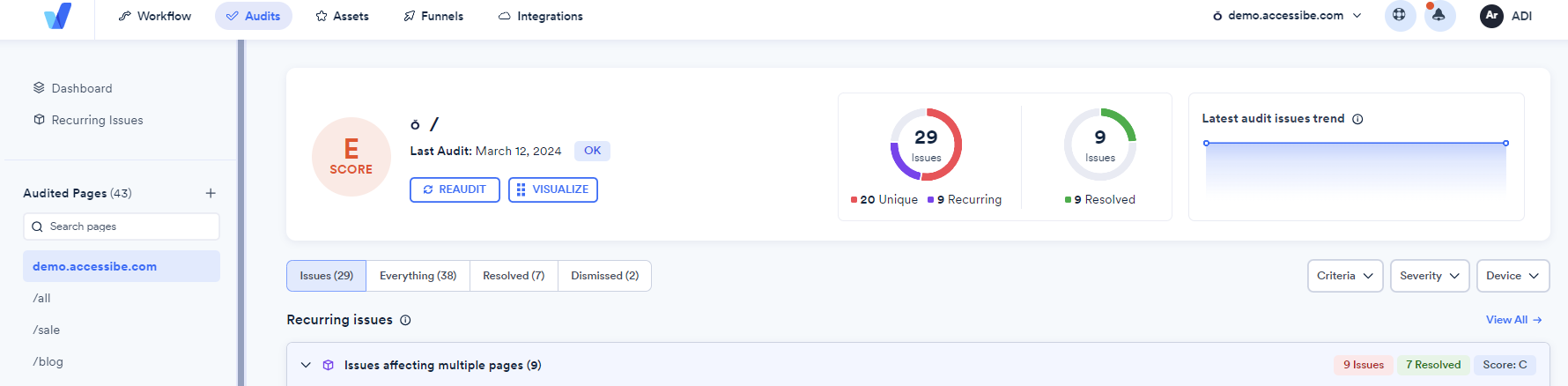Click the cube icon beside Issues affecting

pyautogui.click(x=329, y=365)
